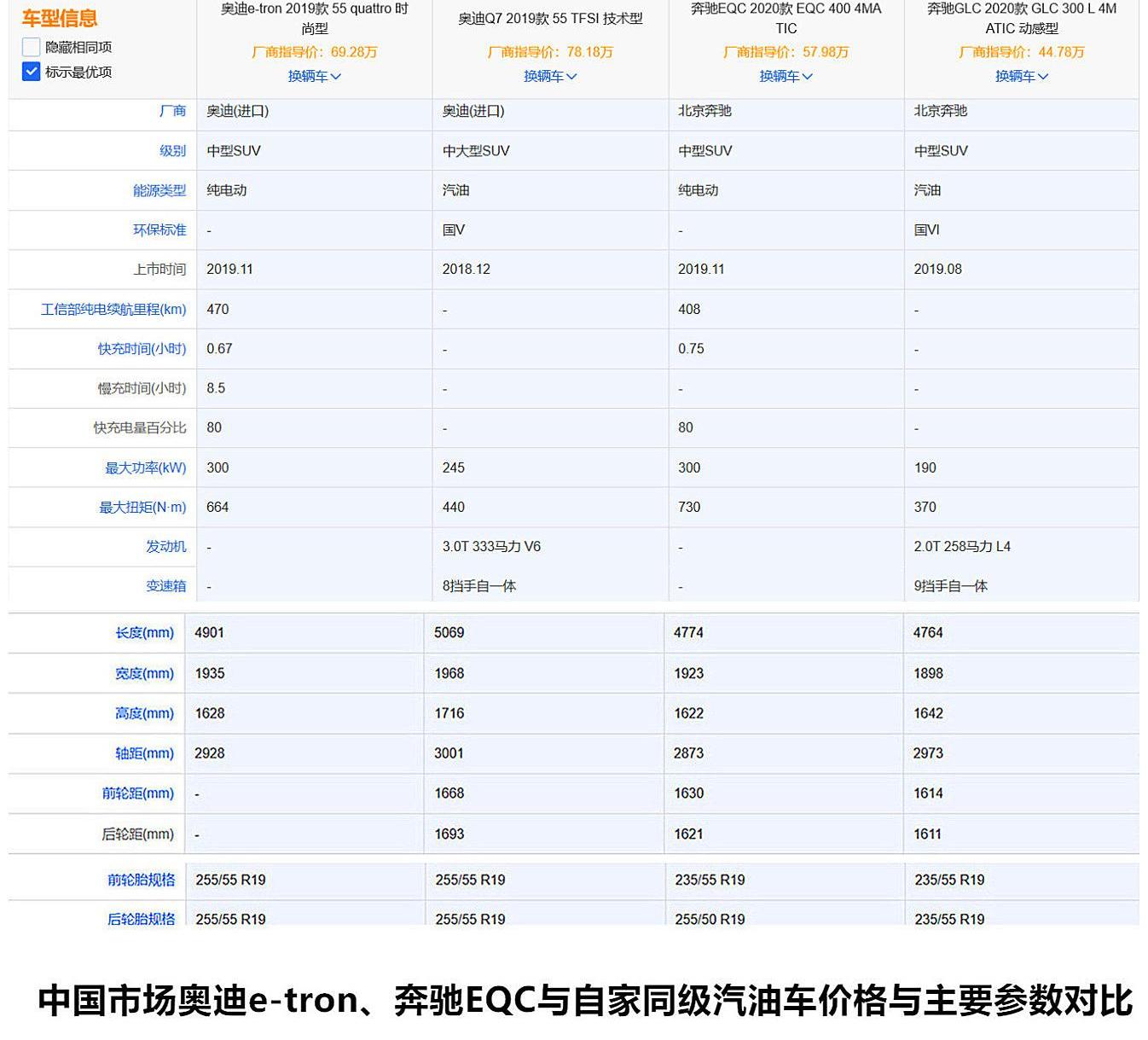Click the 发动机 parameter label
The height and width of the screenshot is (1040, 1148).
click(165, 546)
